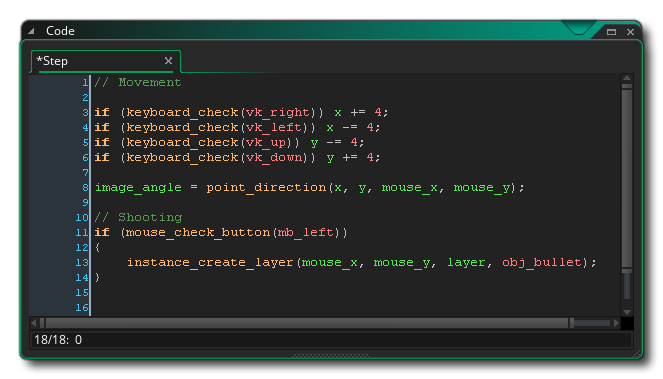Click the Code window title text

pos(60,31)
